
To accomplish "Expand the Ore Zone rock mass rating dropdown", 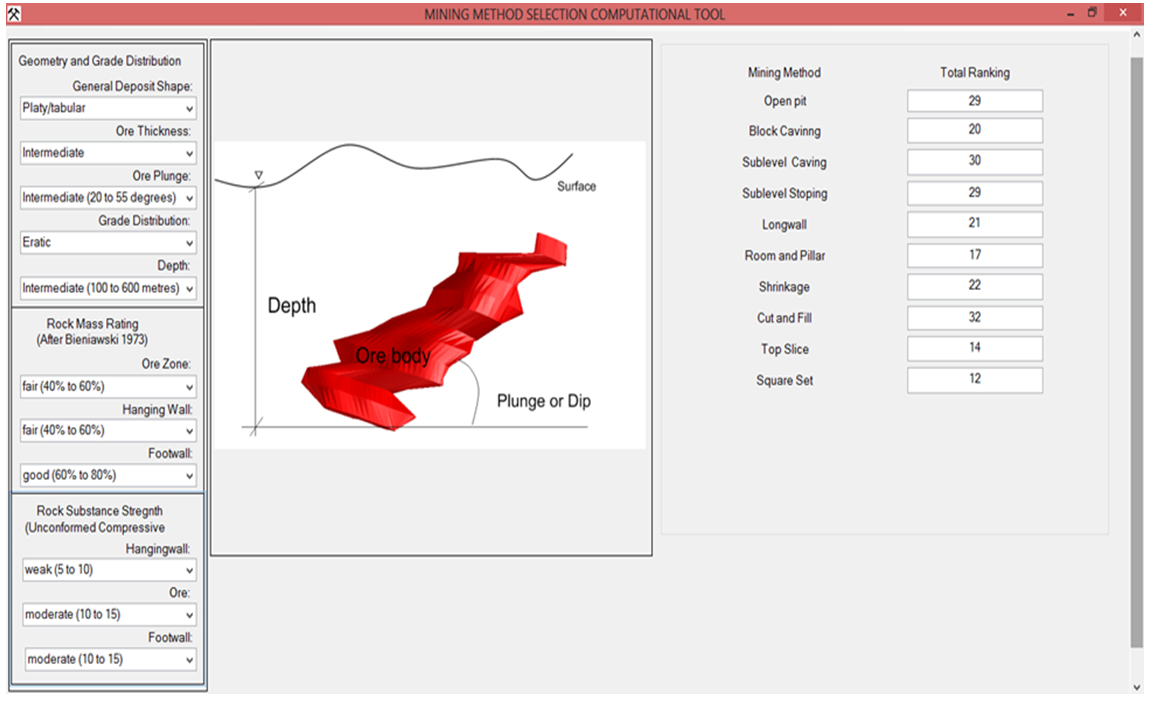I will point(108,386).
